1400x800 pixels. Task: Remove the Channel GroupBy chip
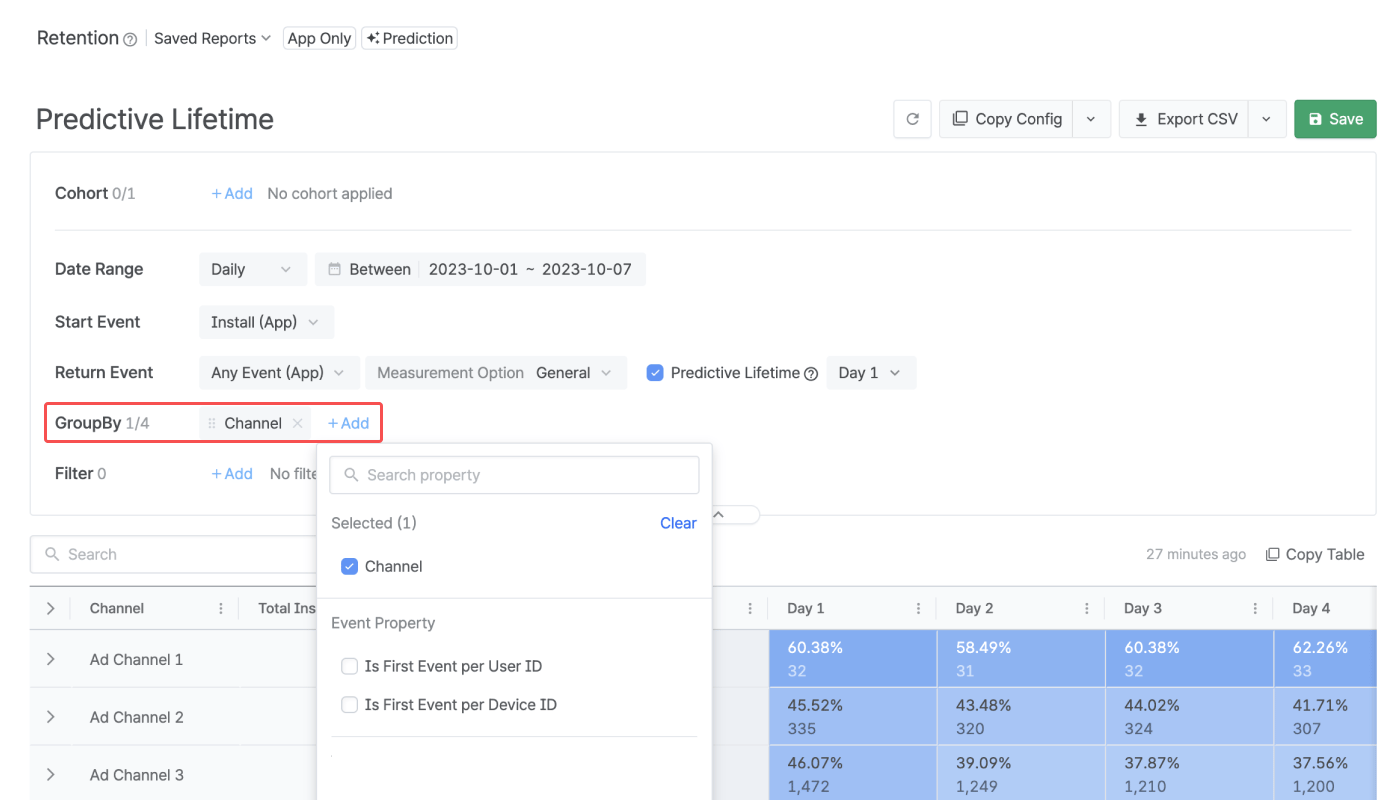(x=297, y=423)
